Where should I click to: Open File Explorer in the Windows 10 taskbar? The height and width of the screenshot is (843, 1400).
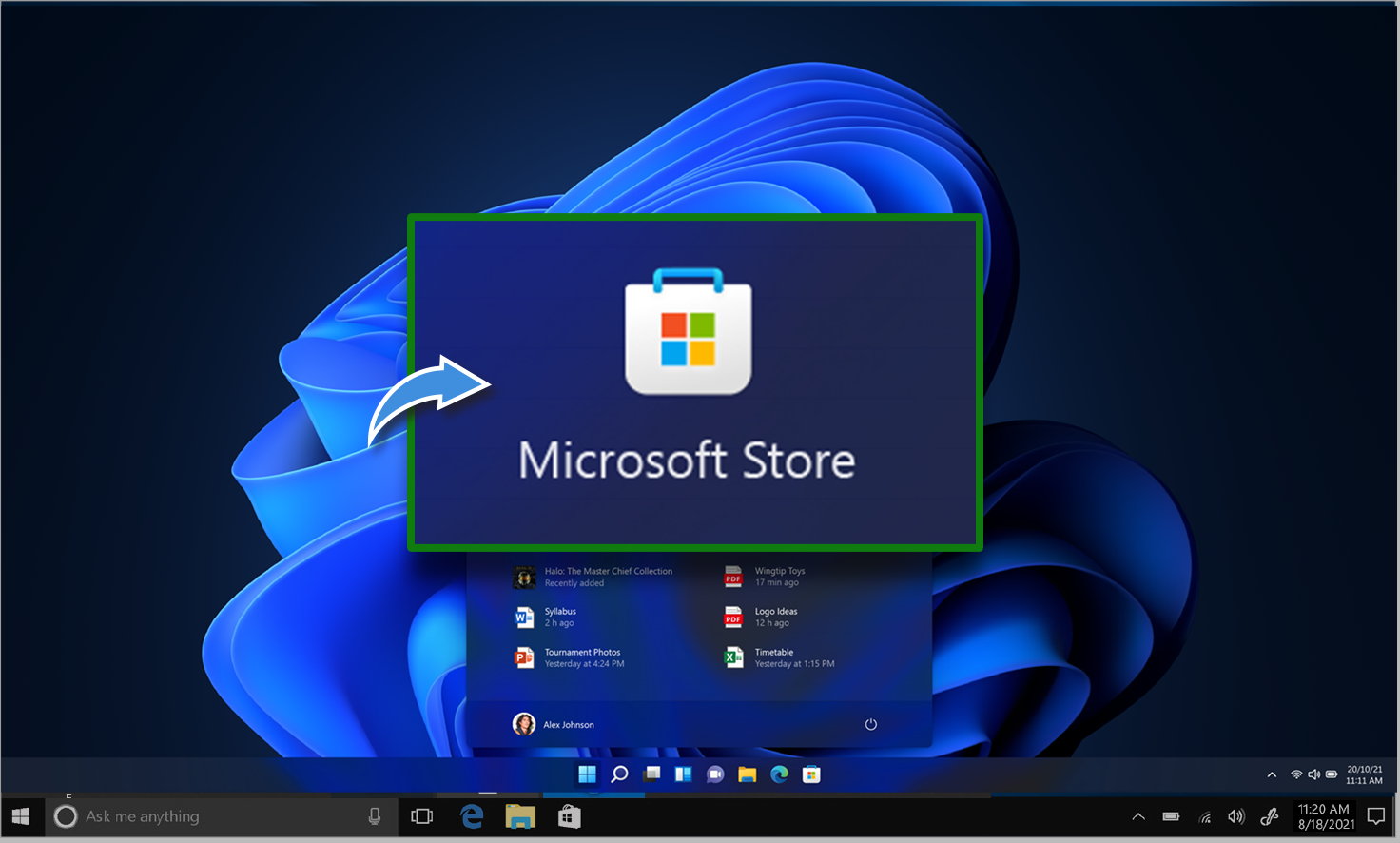click(x=520, y=816)
